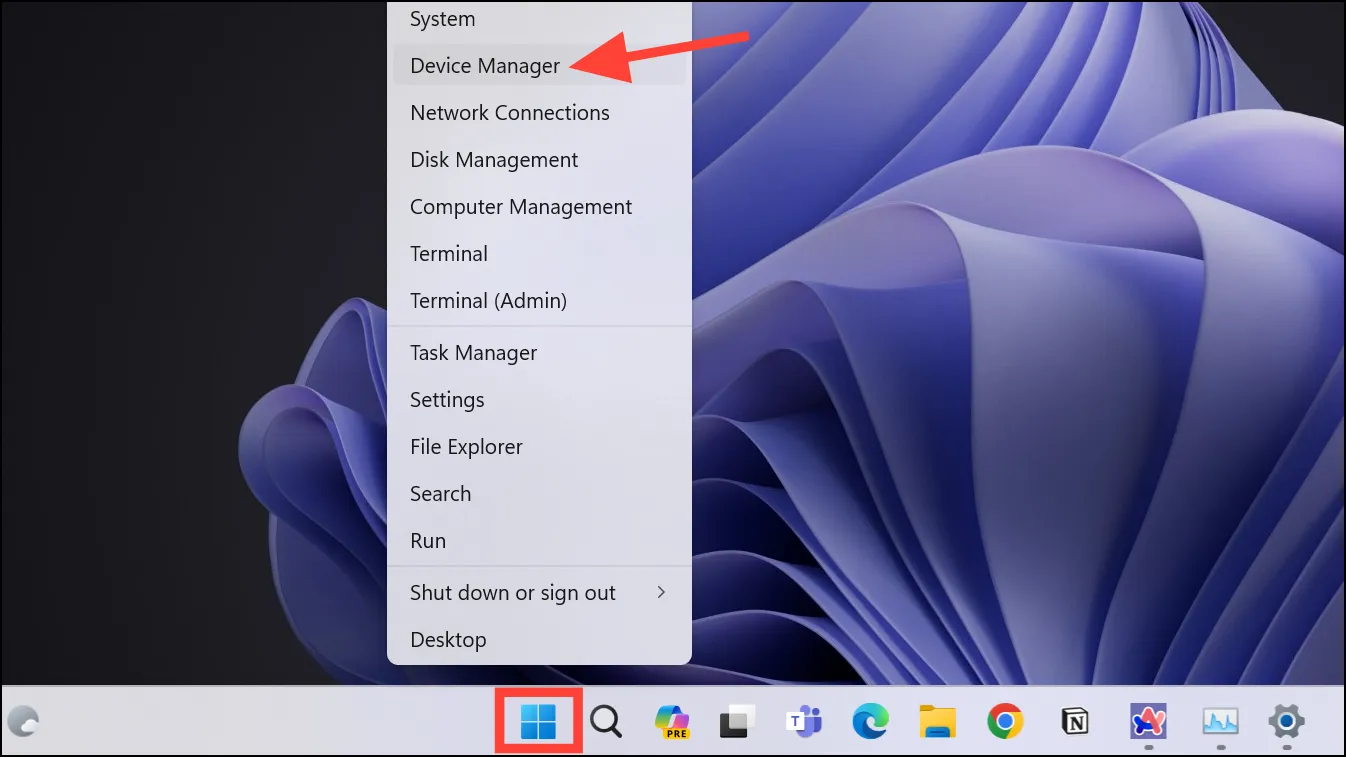Open Task View on the taskbar
Image resolution: width=1346 pixels, height=757 pixels.
click(x=738, y=721)
